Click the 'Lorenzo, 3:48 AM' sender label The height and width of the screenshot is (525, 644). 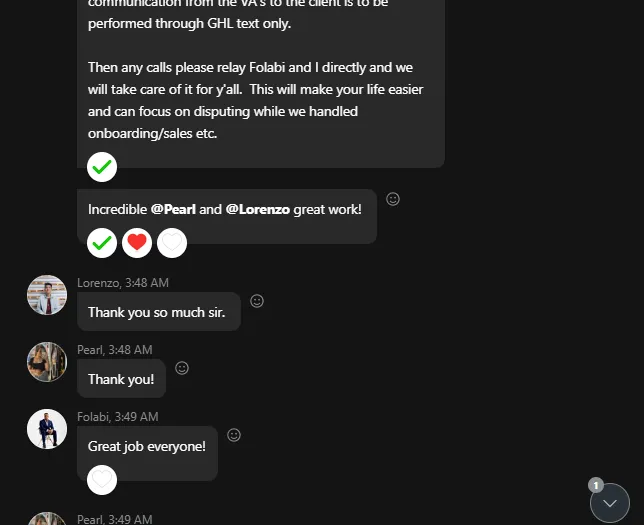click(x=123, y=283)
